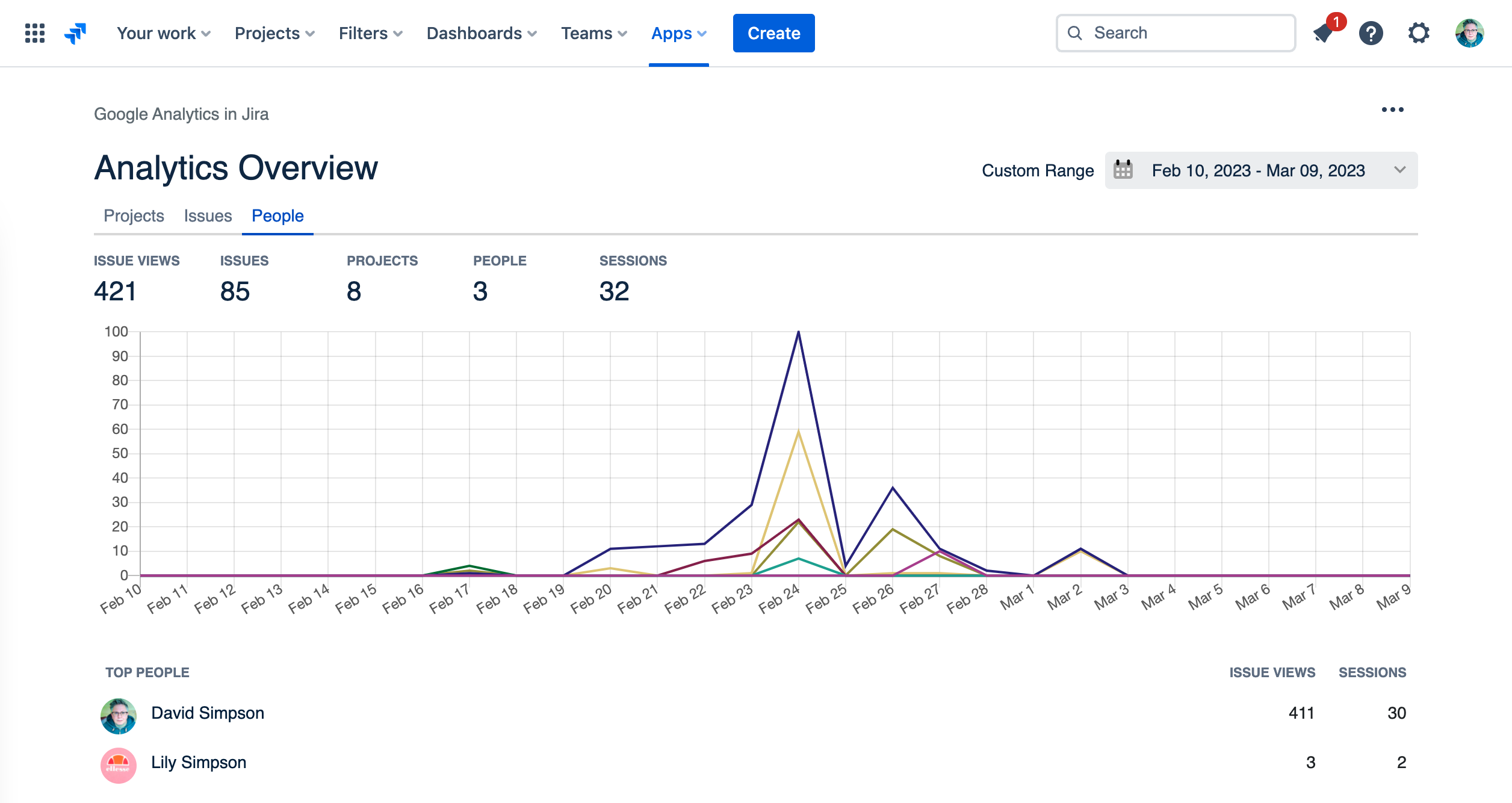Switch to the Projects analytics tab
This screenshot has height=803, width=1512.
(x=134, y=215)
